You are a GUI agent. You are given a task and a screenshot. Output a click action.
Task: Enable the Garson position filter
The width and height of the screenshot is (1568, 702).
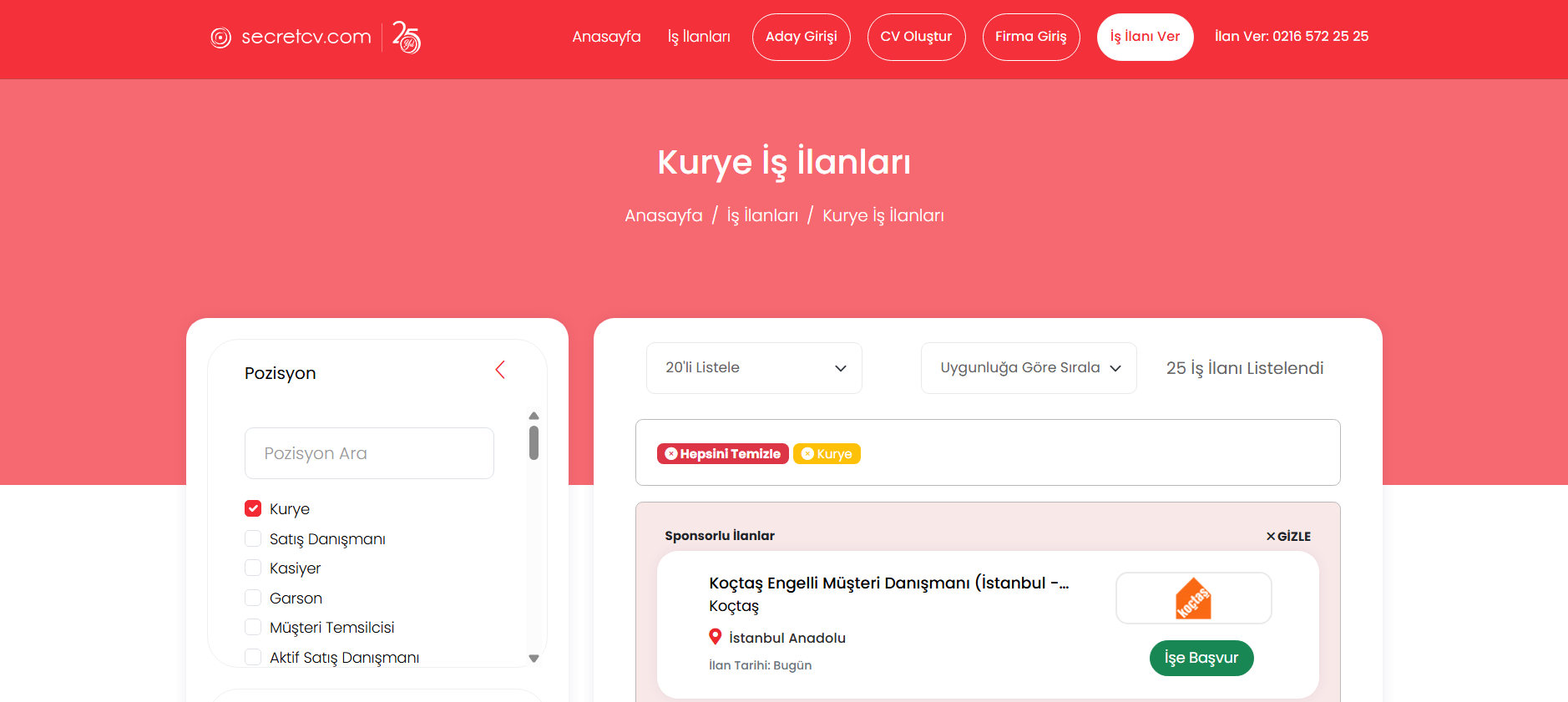253,598
